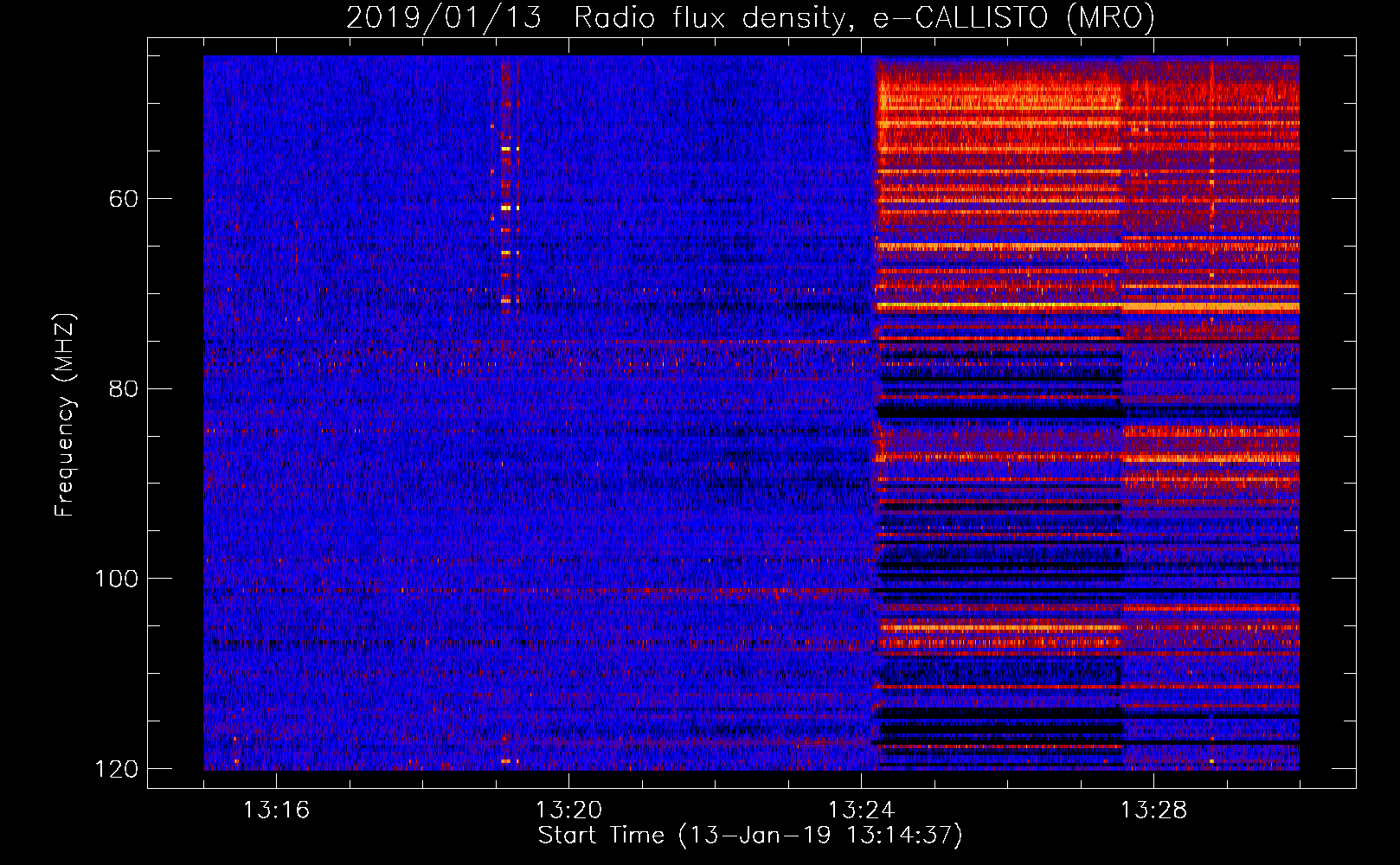Screen dimensions: 1400x865
Task: Click the 13:24 time axis label
Action: (x=861, y=811)
